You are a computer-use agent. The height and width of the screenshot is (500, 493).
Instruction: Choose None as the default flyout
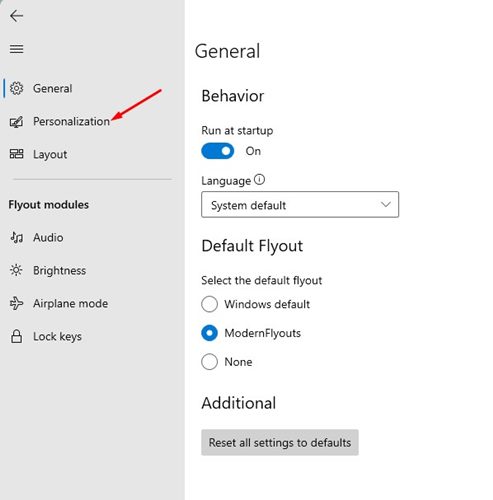pos(209,362)
